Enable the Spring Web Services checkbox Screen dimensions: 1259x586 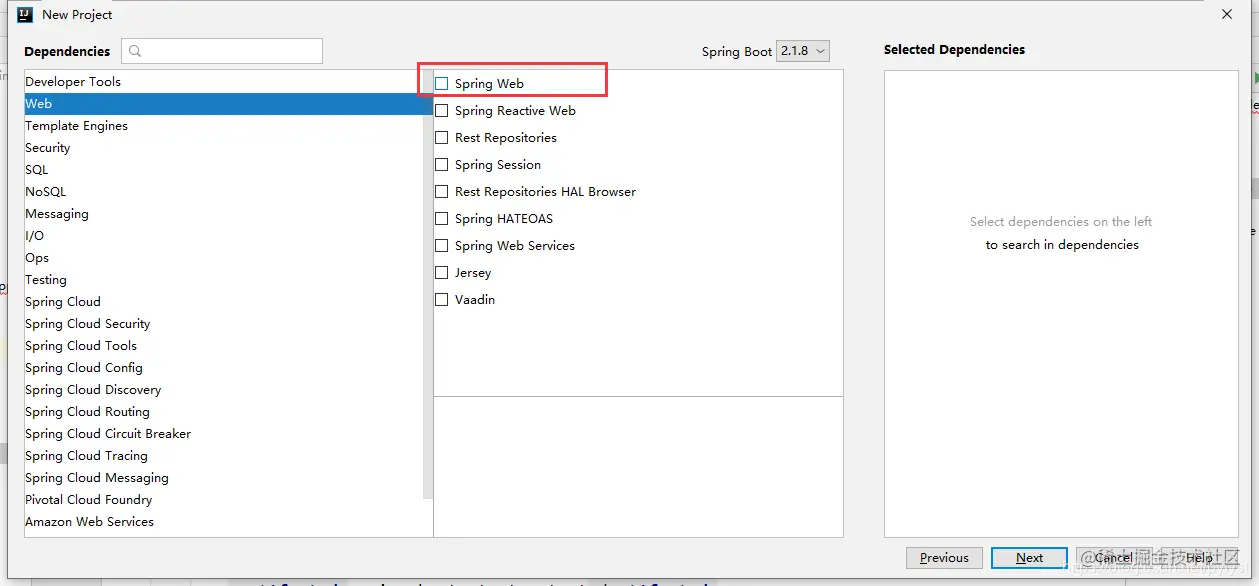pos(441,246)
